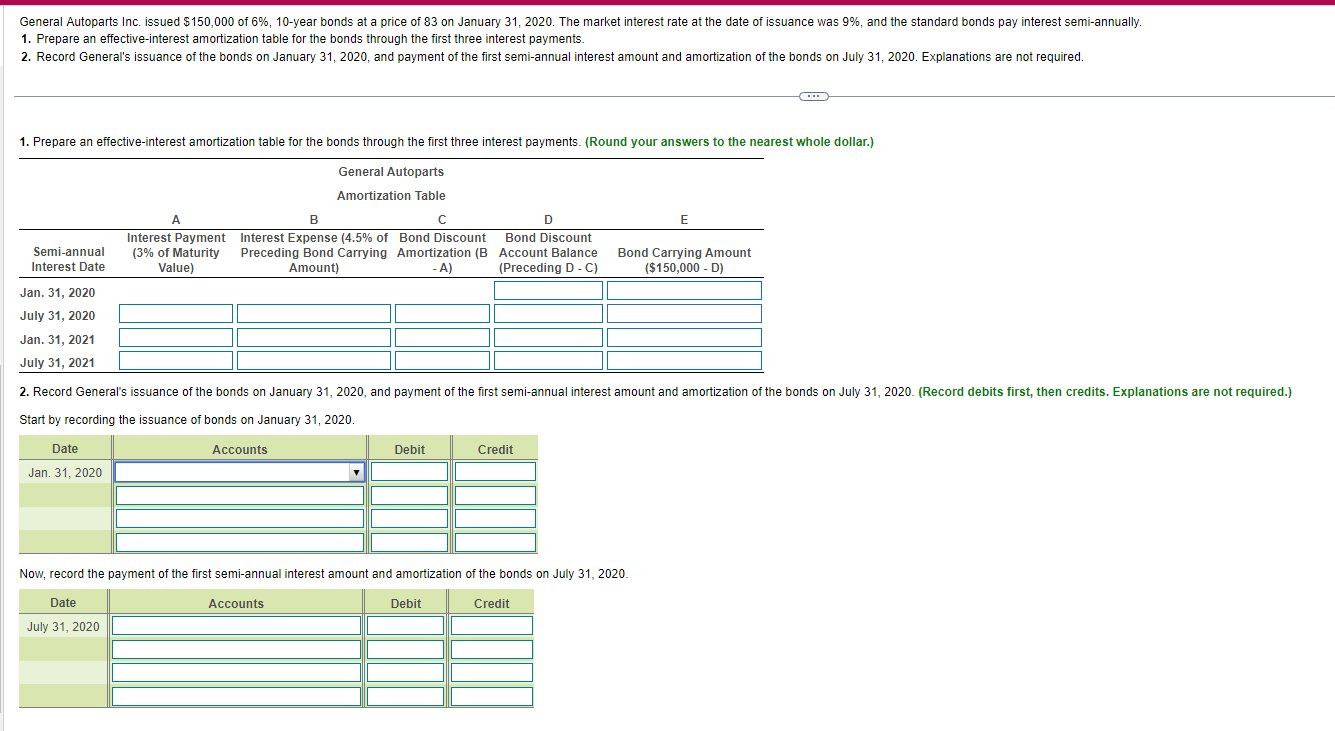Click the July 31, 2020 Interest Expense field
The width and height of the screenshot is (1335, 731).
click(314, 314)
